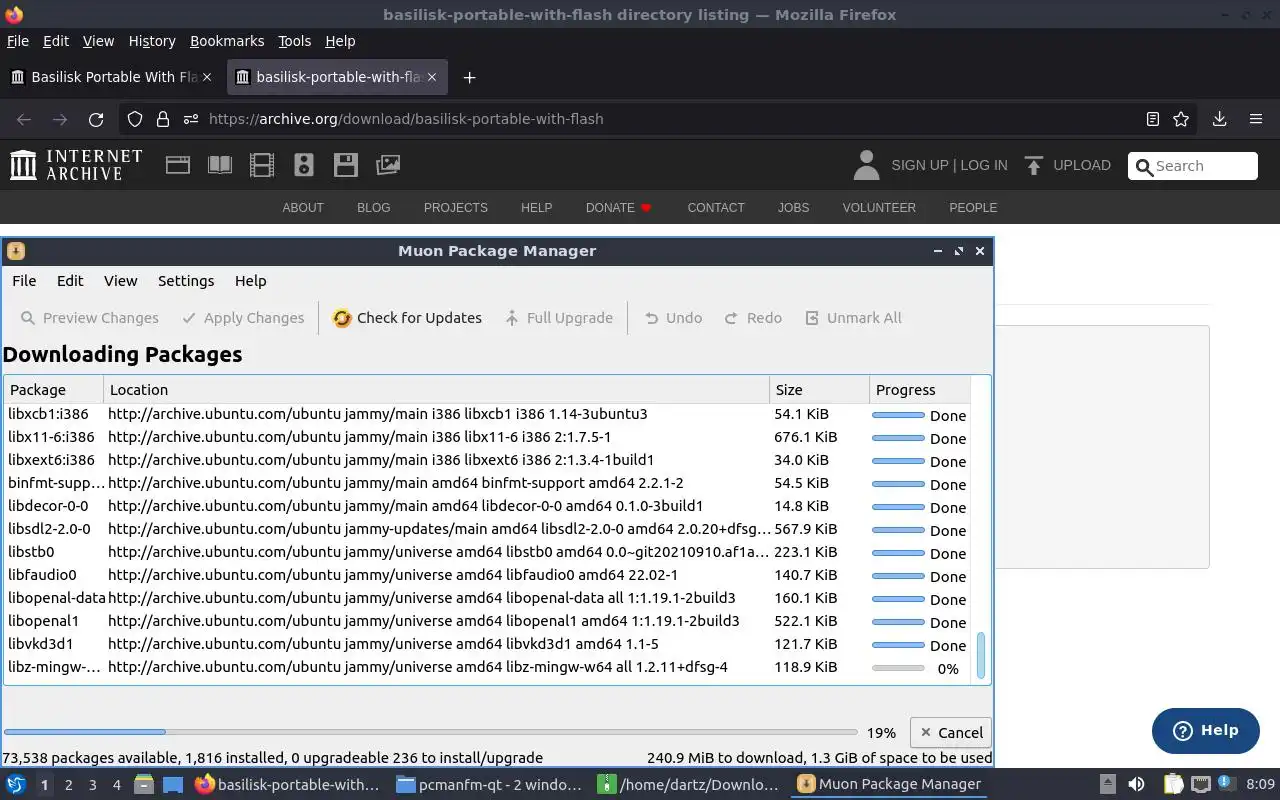The height and width of the screenshot is (800, 1280).
Task: Open the Images icon in Archive header
Action: point(388,165)
